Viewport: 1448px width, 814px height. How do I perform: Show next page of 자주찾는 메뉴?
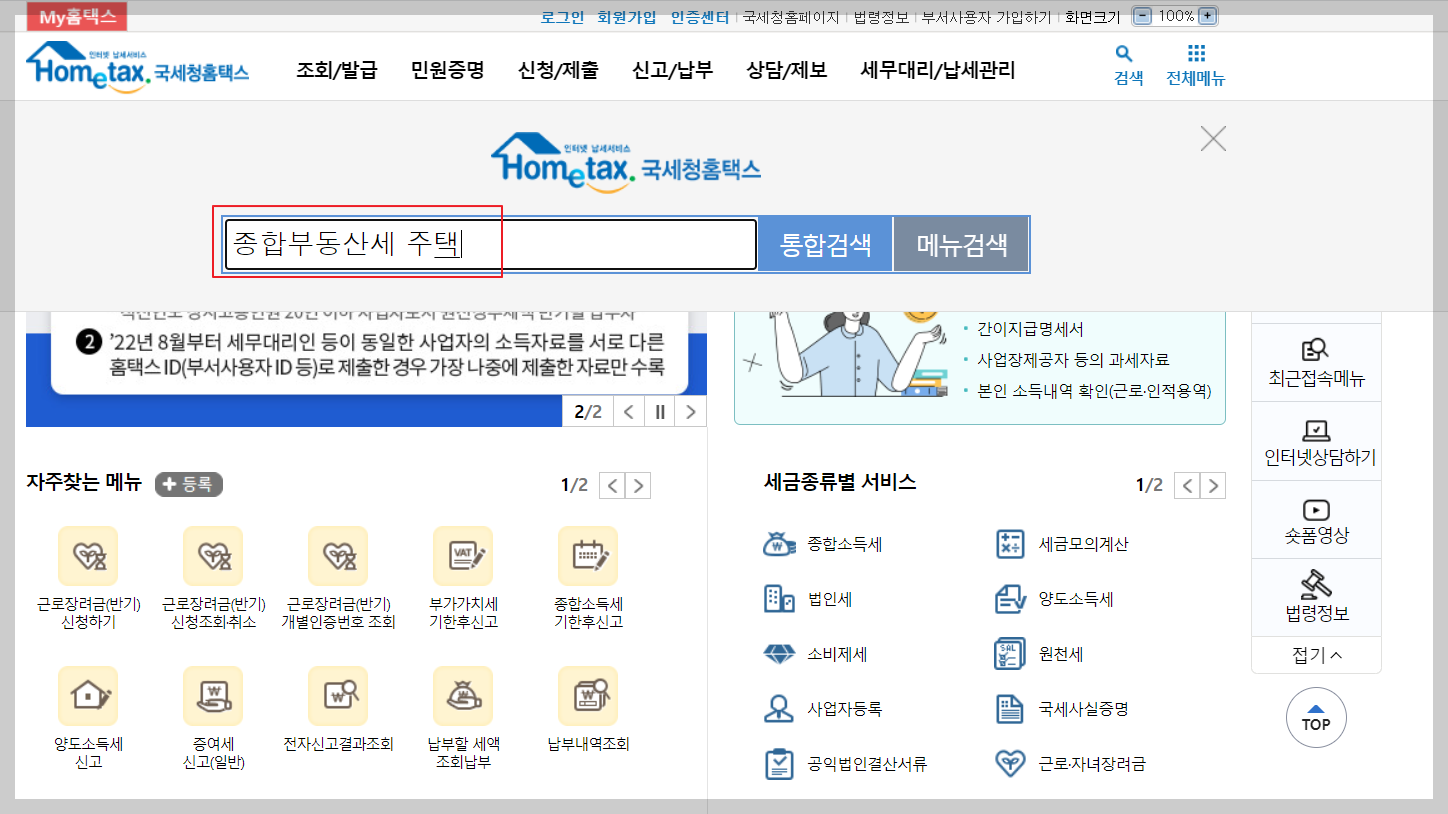pos(638,485)
